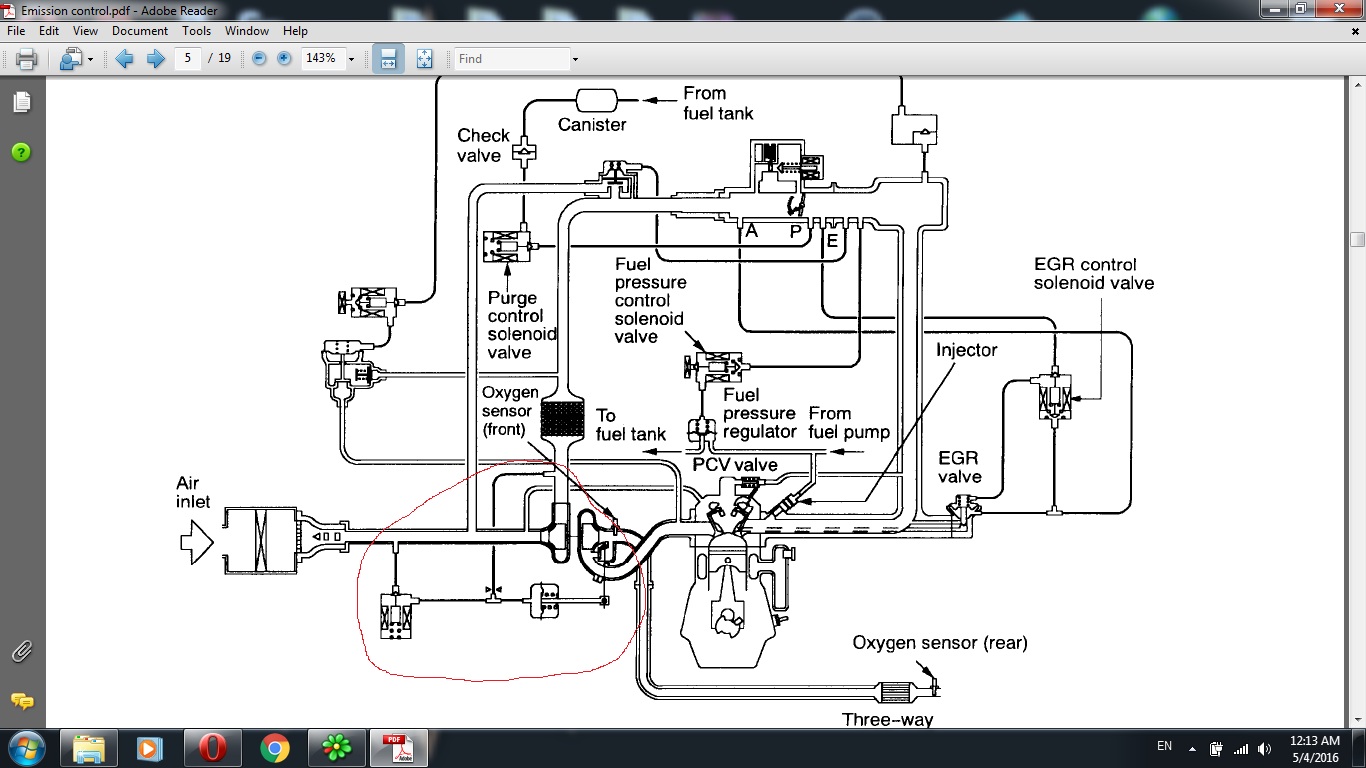Open the collaborate tool dropdown arrow
The width and height of the screenshot is (1366, 768).
[90, 60]
